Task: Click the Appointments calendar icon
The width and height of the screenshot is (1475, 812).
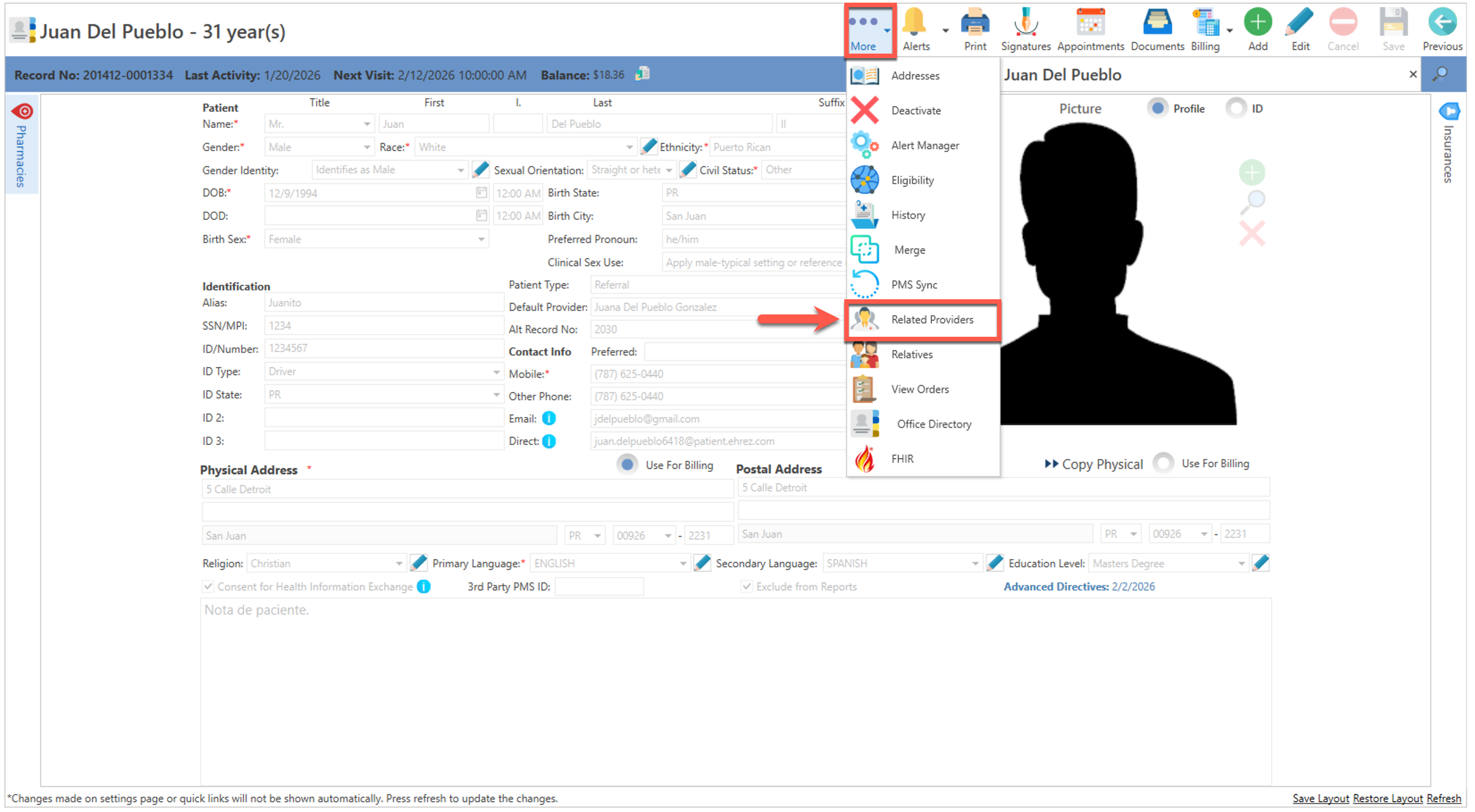Action: click(x=1090, y=23)
